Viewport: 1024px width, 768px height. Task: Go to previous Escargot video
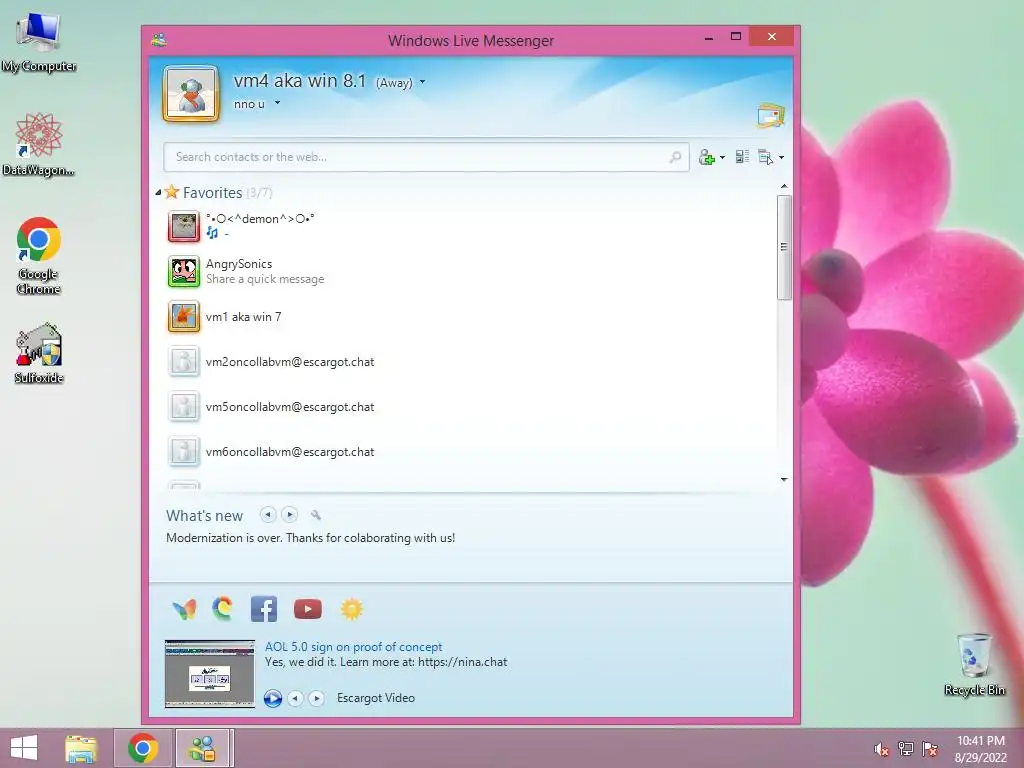pyautogui.click(x=295, y=698)
